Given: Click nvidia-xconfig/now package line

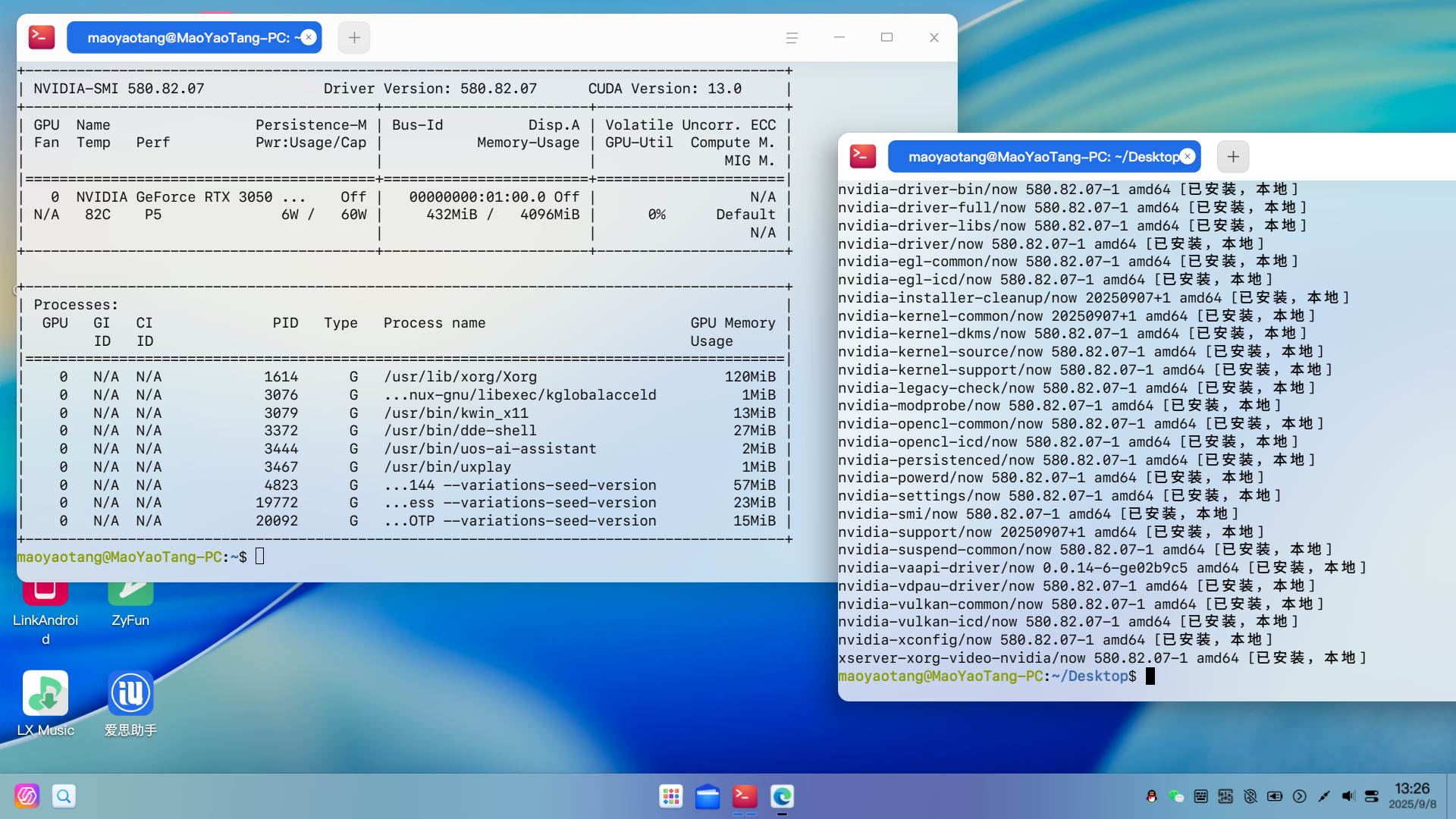Looking at the screenshot, I should pos(1056,640).
